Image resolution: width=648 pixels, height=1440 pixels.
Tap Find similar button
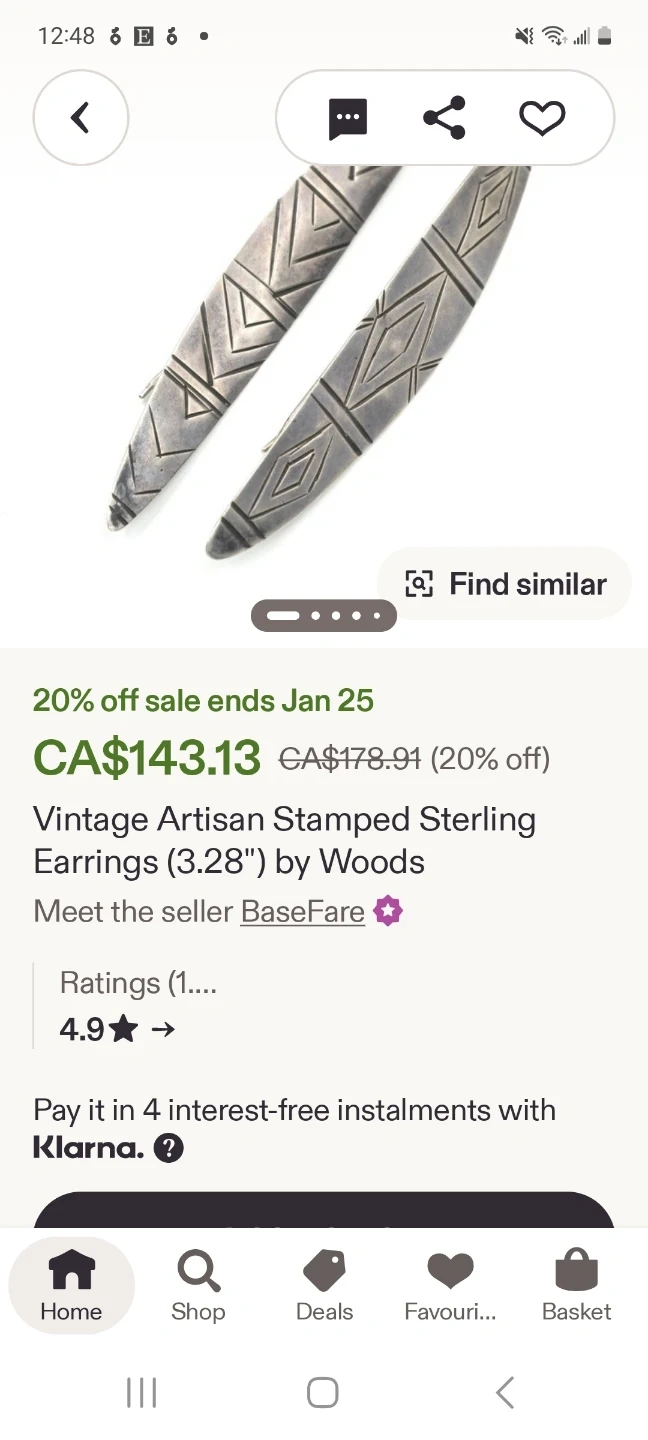coord(505,584)
